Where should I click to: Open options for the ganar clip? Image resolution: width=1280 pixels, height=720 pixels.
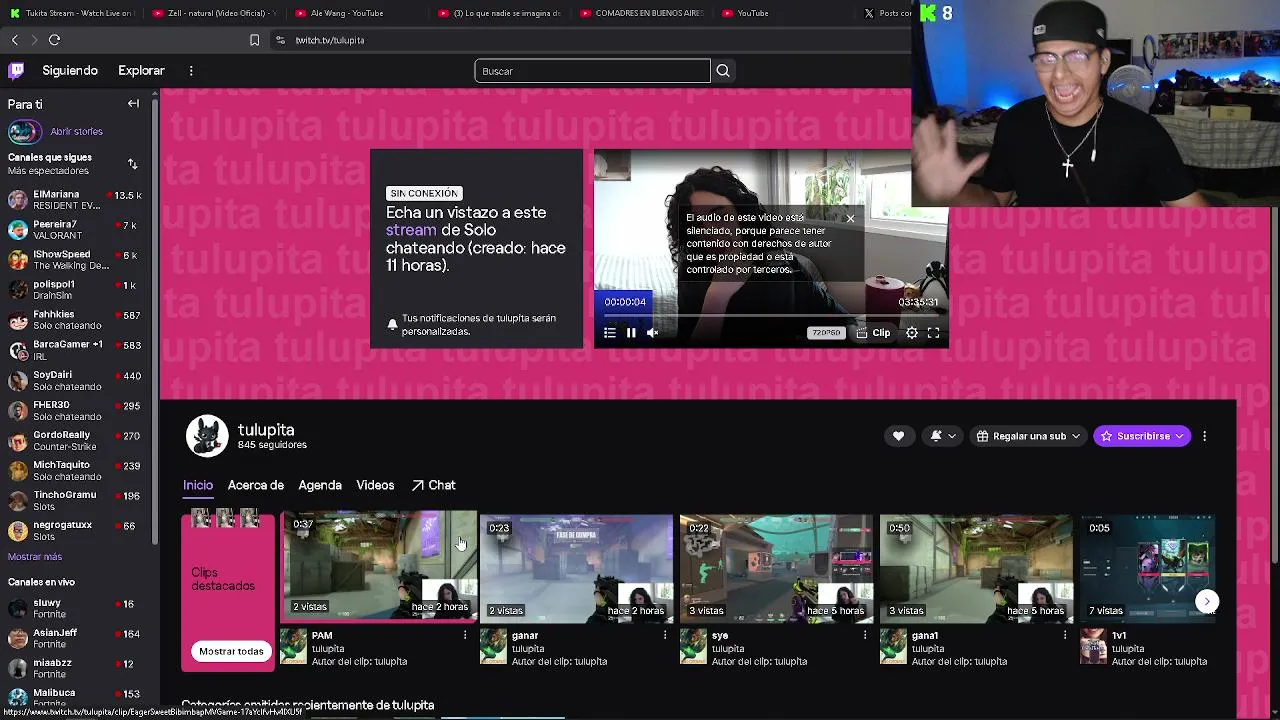pos(665,635)
